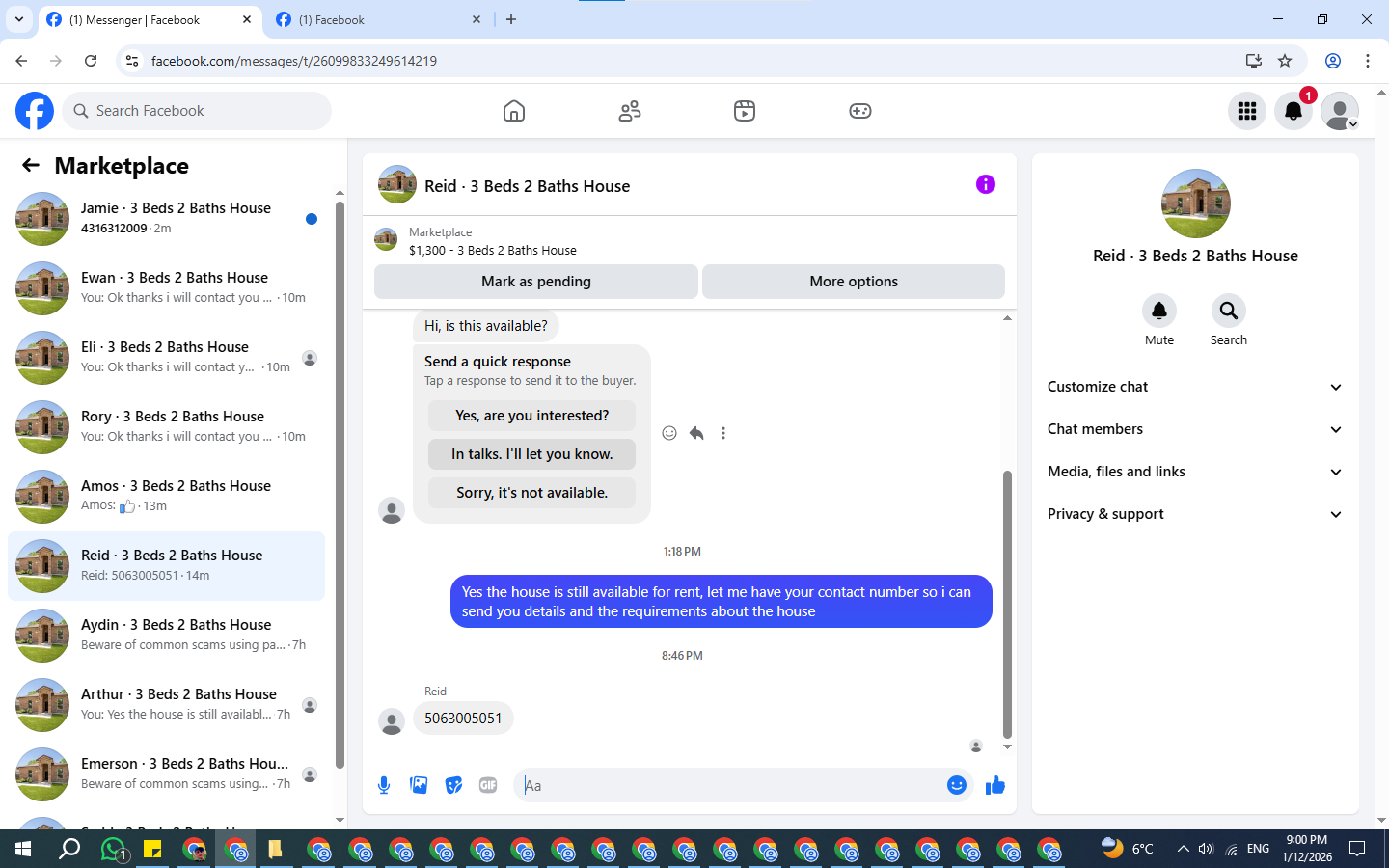Toggle conversation information purple icon
Viewport: 1389px width, 868px height.
click(x=985, y=184)
